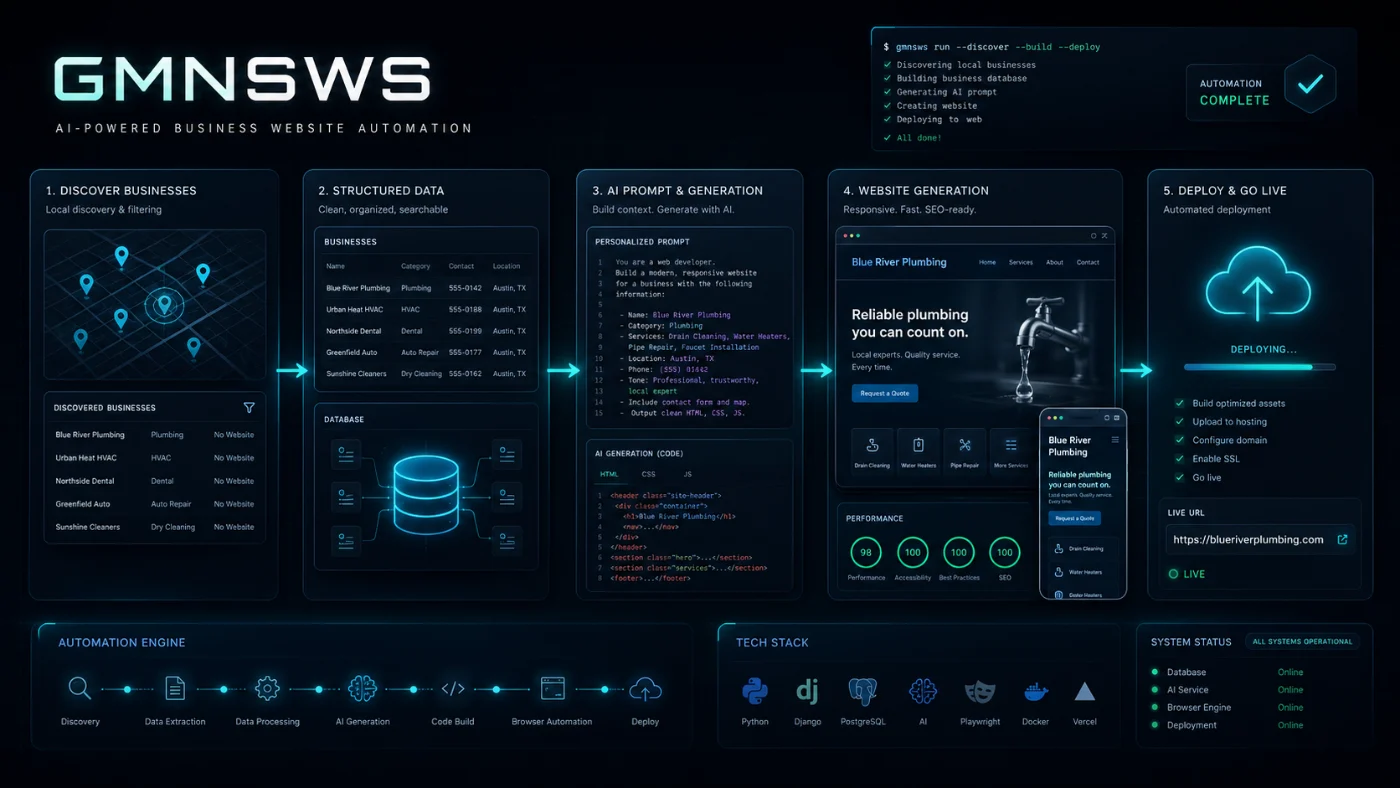Click Request a Quote in mobile preview
1400x788 pixels.
(x=1075, y=518)
